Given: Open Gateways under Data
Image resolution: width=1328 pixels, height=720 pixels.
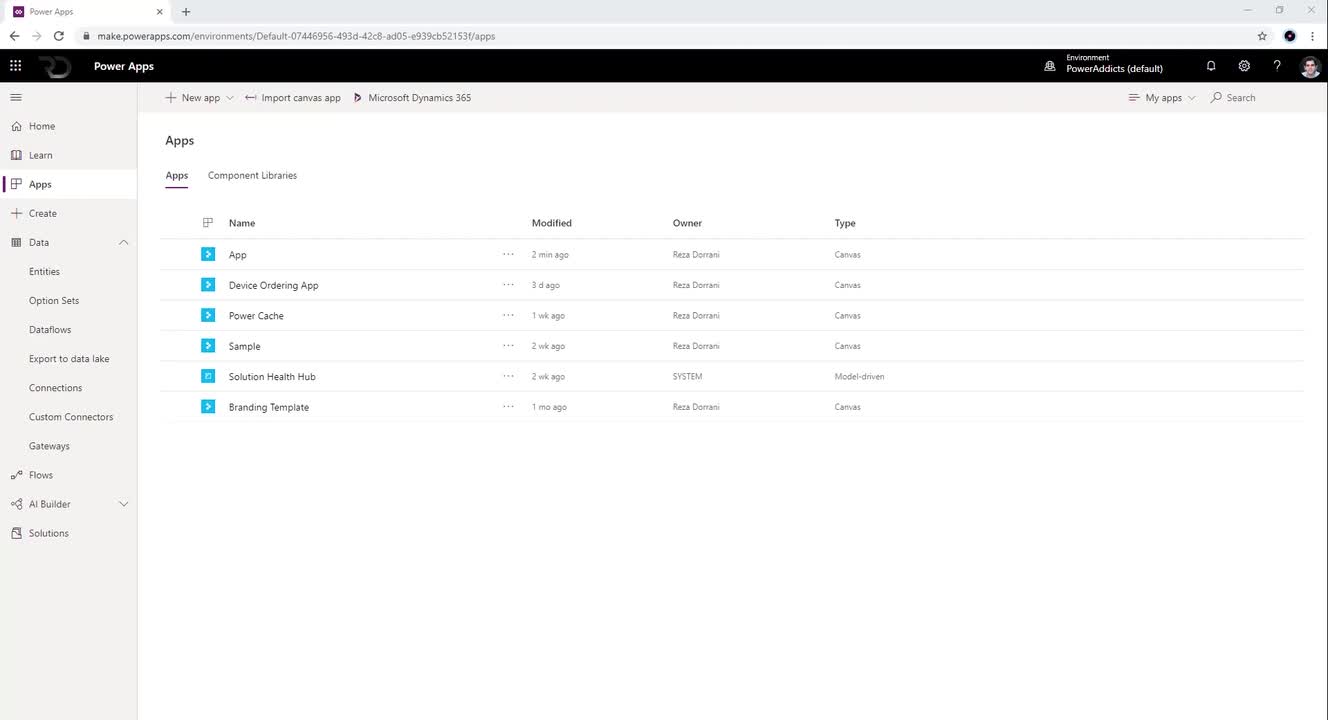Looking at the screenshot, I should coord(49,445).
